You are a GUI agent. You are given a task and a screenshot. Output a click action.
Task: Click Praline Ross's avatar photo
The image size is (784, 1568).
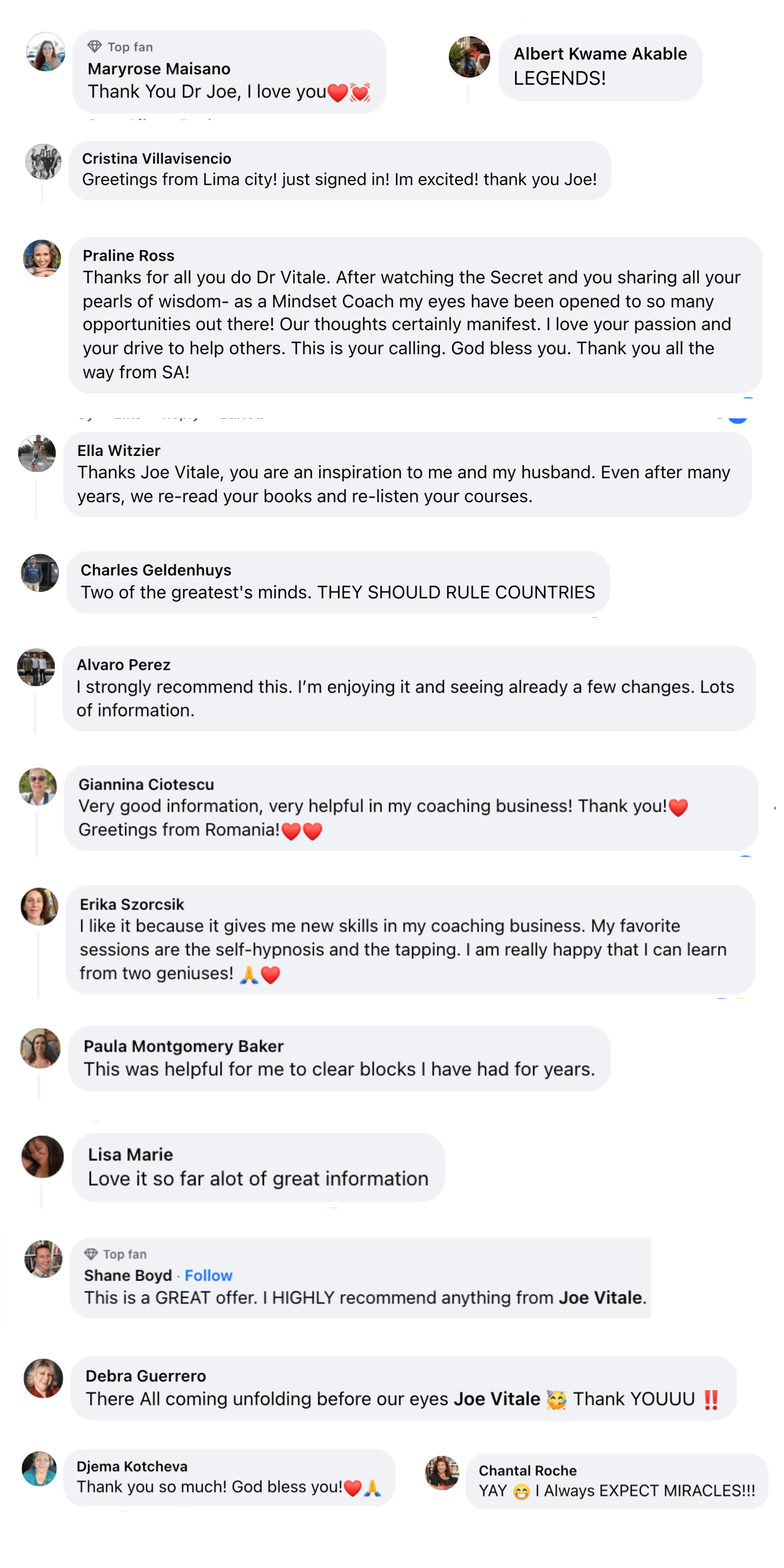pyautogui.click(x=42, y=258)
